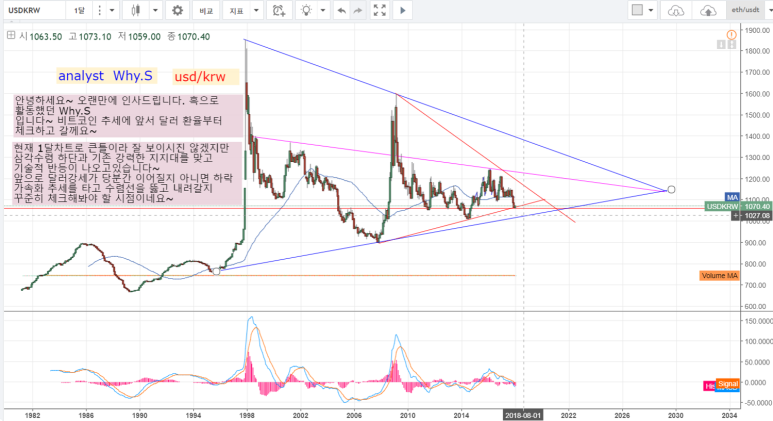Select the '안녕하세요' greeting text note
The image size is (773, 421).
click(x=128, y=115)
